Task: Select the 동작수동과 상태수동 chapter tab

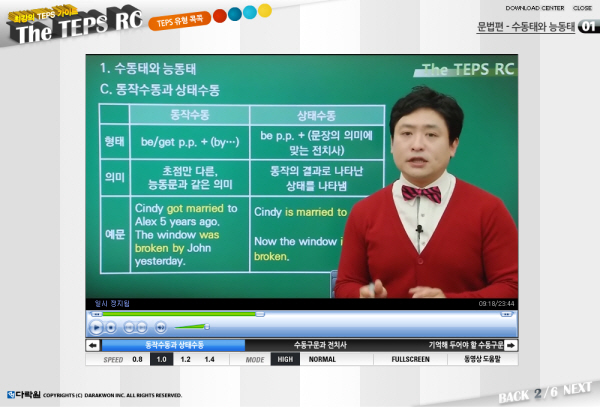Action: coord(174,345)
